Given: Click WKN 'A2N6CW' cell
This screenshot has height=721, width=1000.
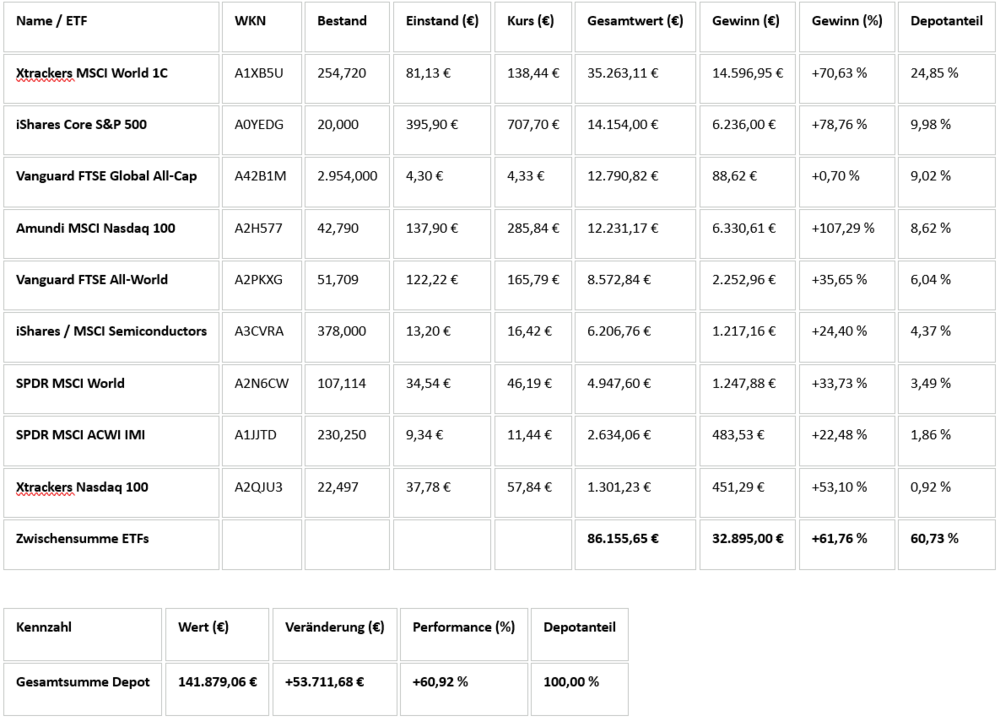Looking at the screenshot, I should (261, 390).
